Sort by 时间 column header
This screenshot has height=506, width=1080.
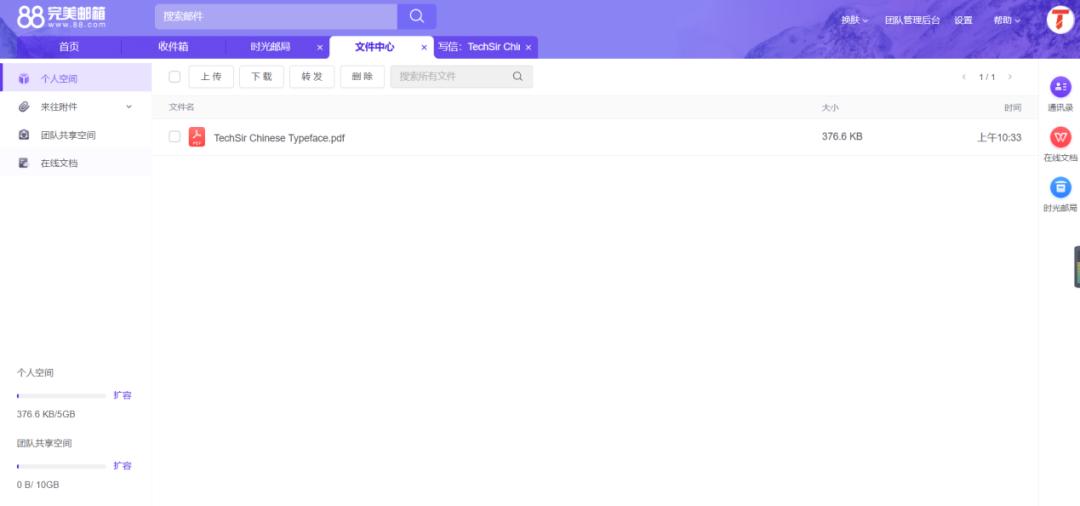[1012, 107]
